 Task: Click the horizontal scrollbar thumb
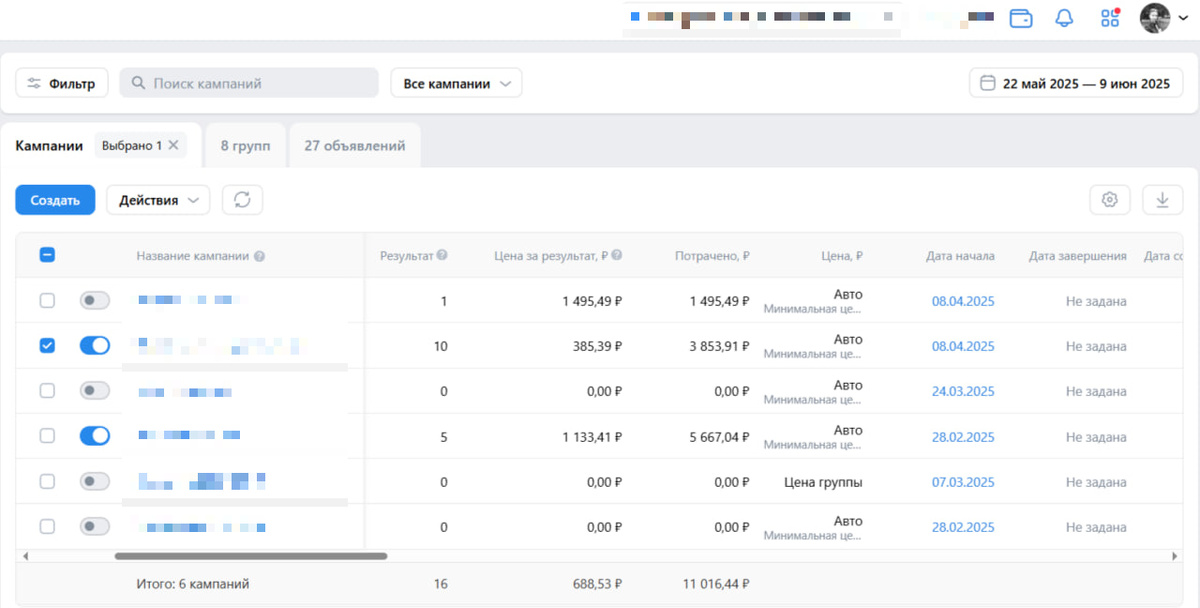250,555
